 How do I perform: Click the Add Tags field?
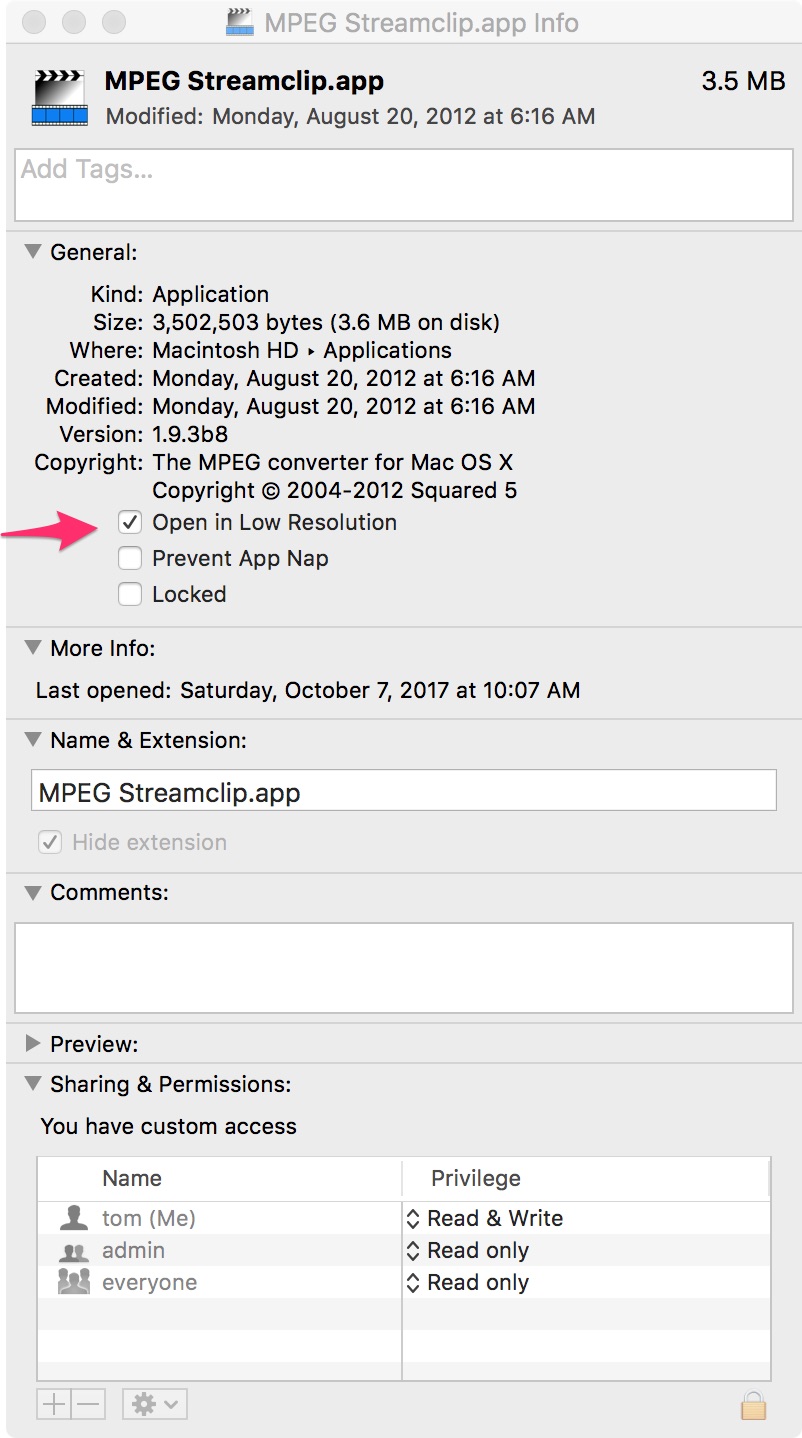(400, 185)
